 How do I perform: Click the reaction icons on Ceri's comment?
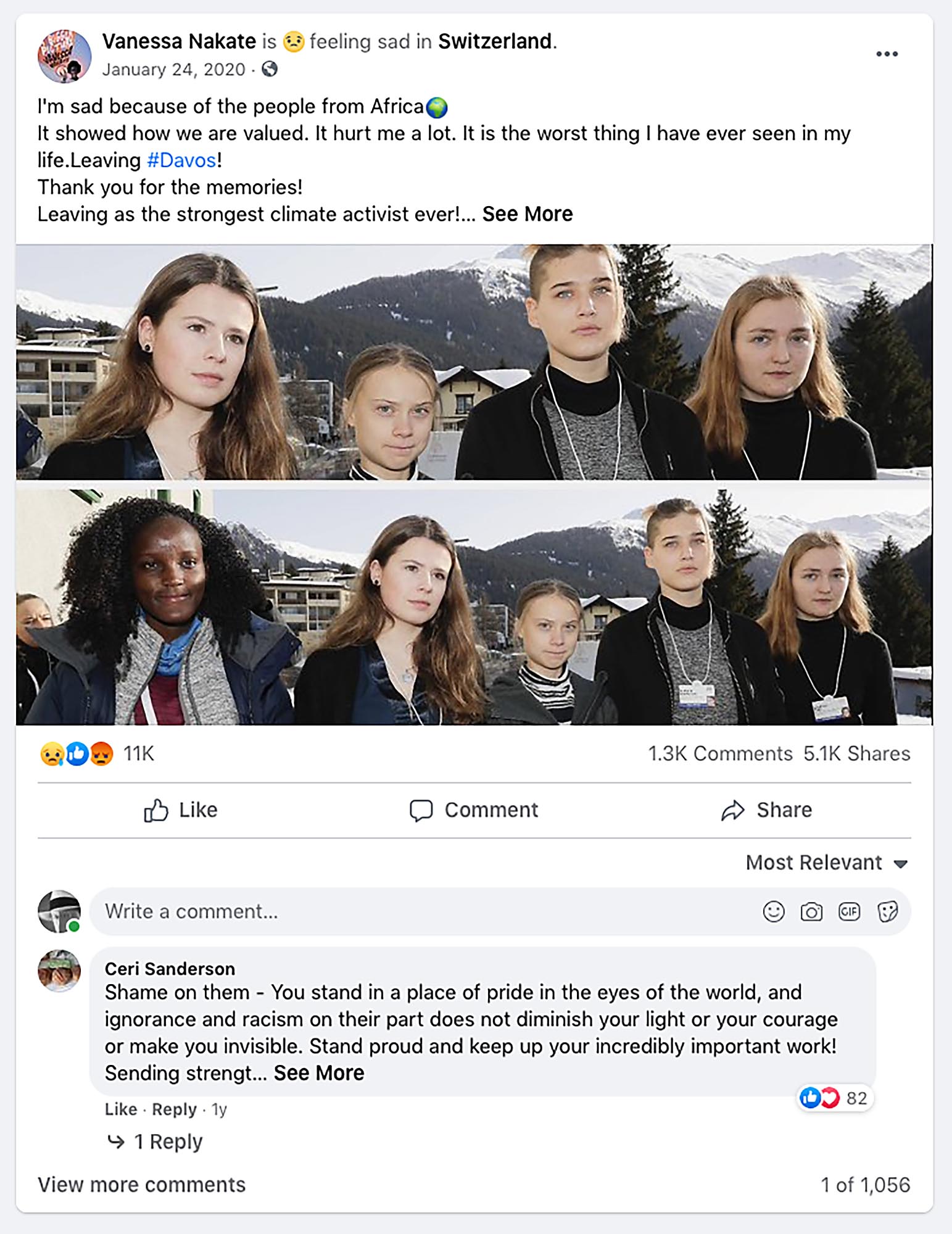[820, 1098]
